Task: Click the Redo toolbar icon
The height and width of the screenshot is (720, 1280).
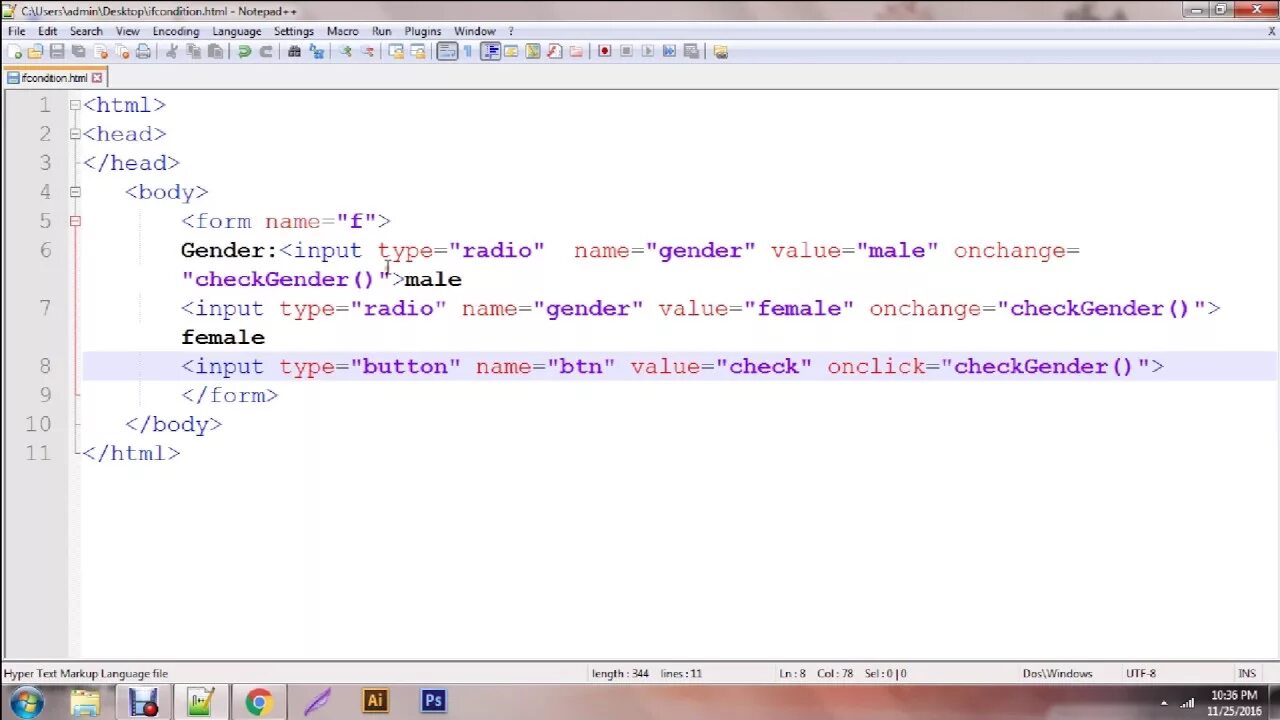Action: pyautogui.click(x=266, y=52)
